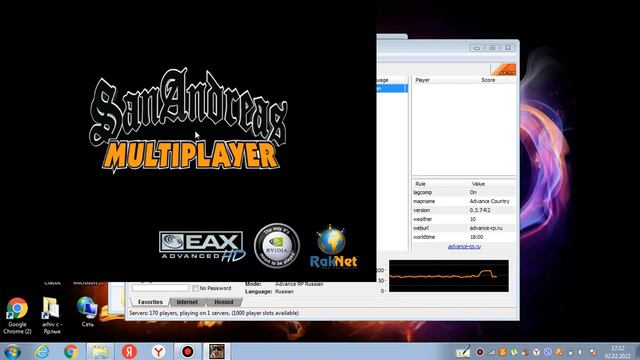The width and height of the screenshot is (640, 360).
Task: Click the signal strength tray icon
Action: point(492,352)
